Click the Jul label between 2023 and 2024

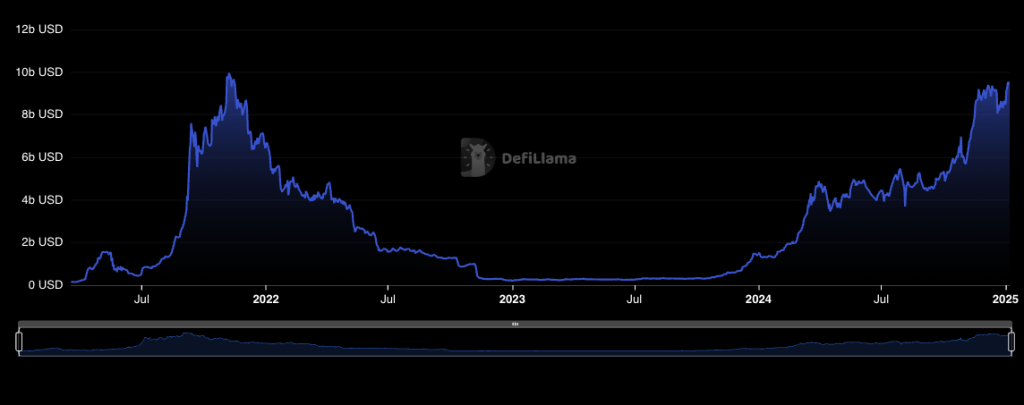pos(635,298)
